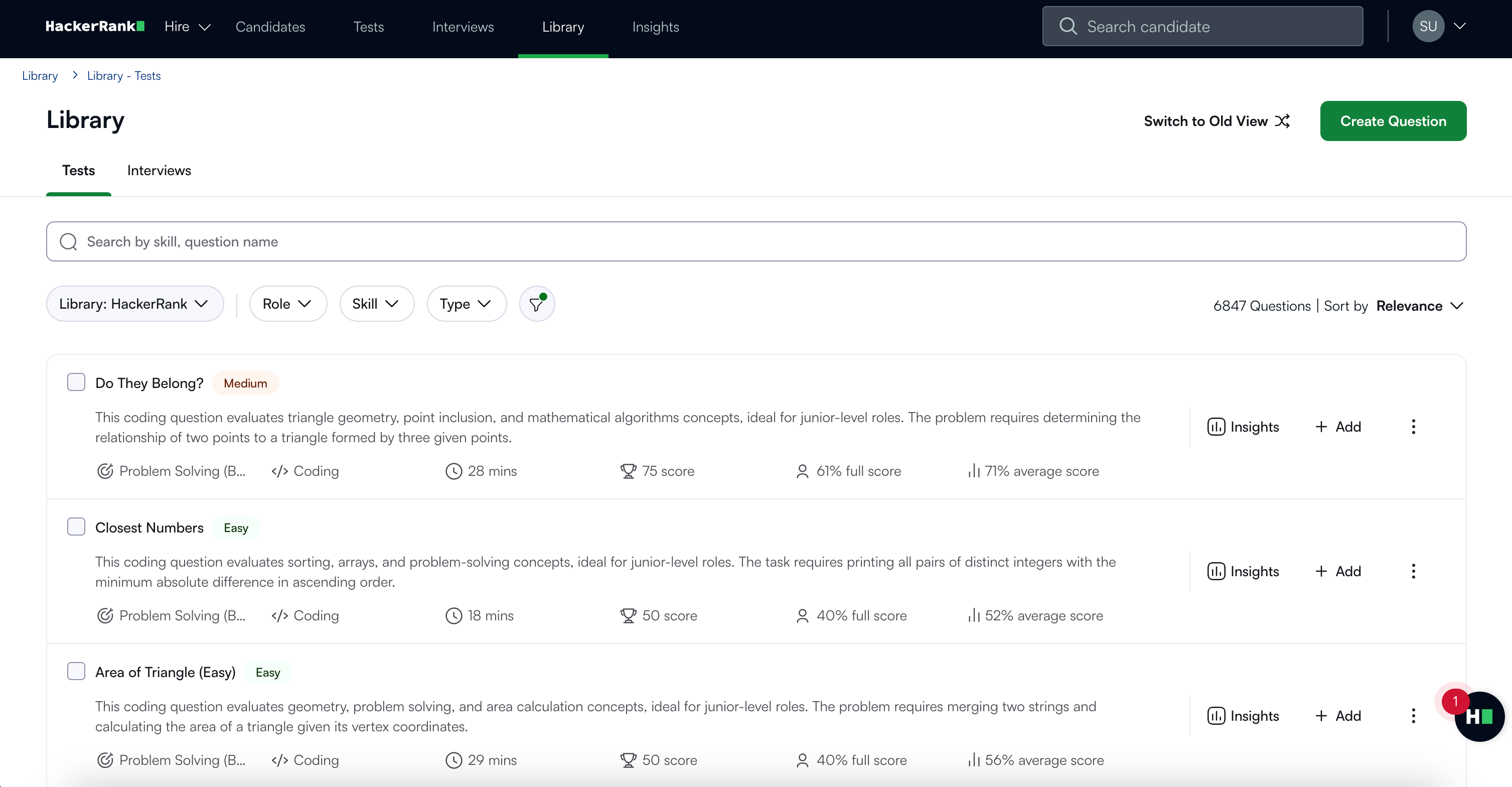Click the shuffle icon beside Old View
The height and width of the screenshot is (787, 1512).
tap(1283, 121)
